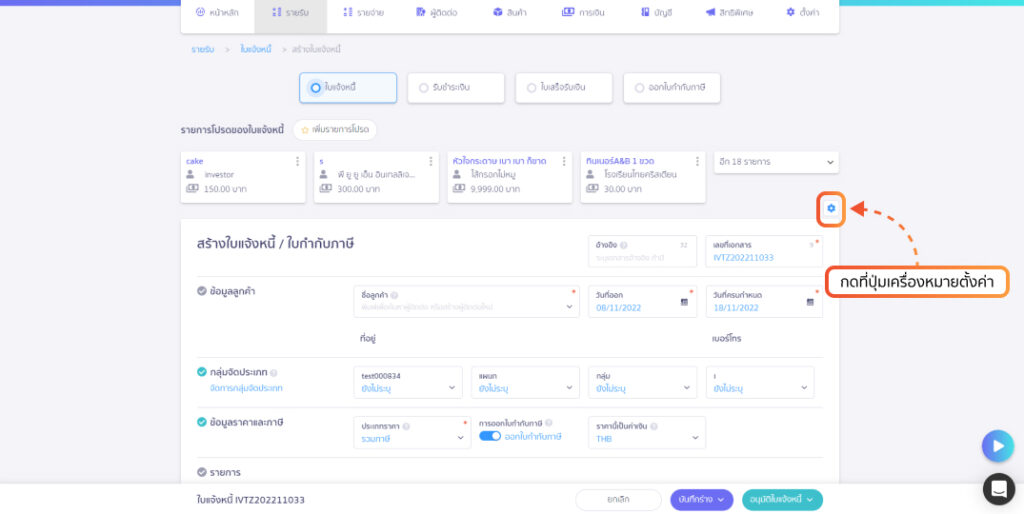Expand the อีก 18 รายการ dropdown

coord(776,162)
